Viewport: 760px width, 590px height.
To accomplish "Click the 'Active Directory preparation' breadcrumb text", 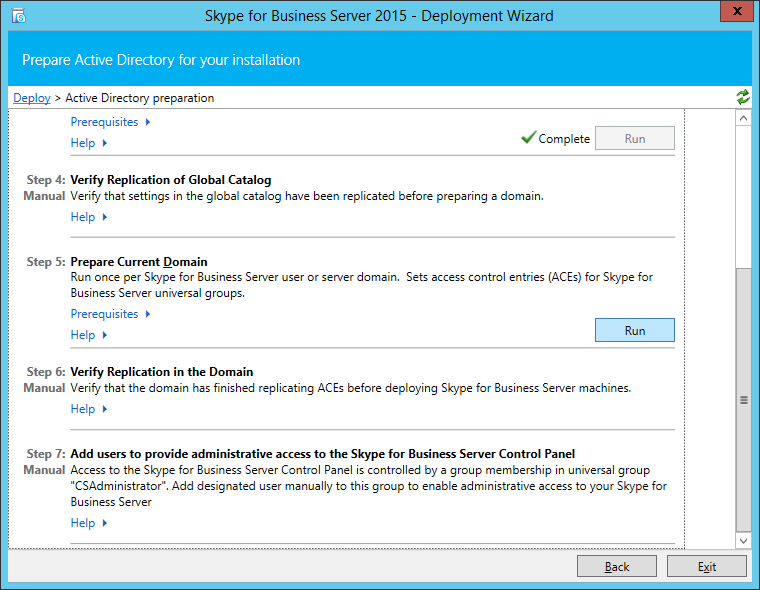I will (140, 98).
